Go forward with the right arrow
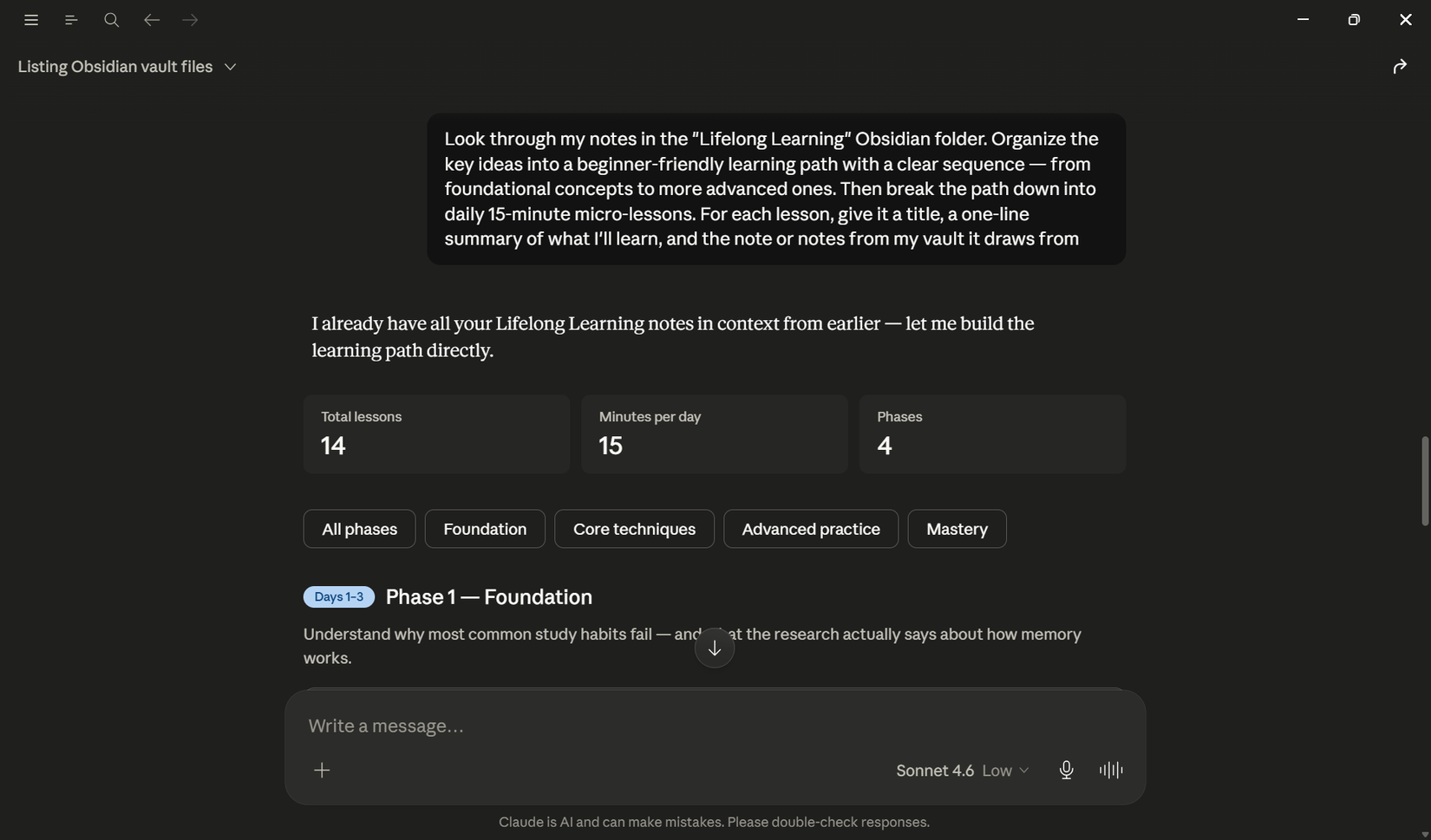The image size is (1431, 840). pos(191,20)
